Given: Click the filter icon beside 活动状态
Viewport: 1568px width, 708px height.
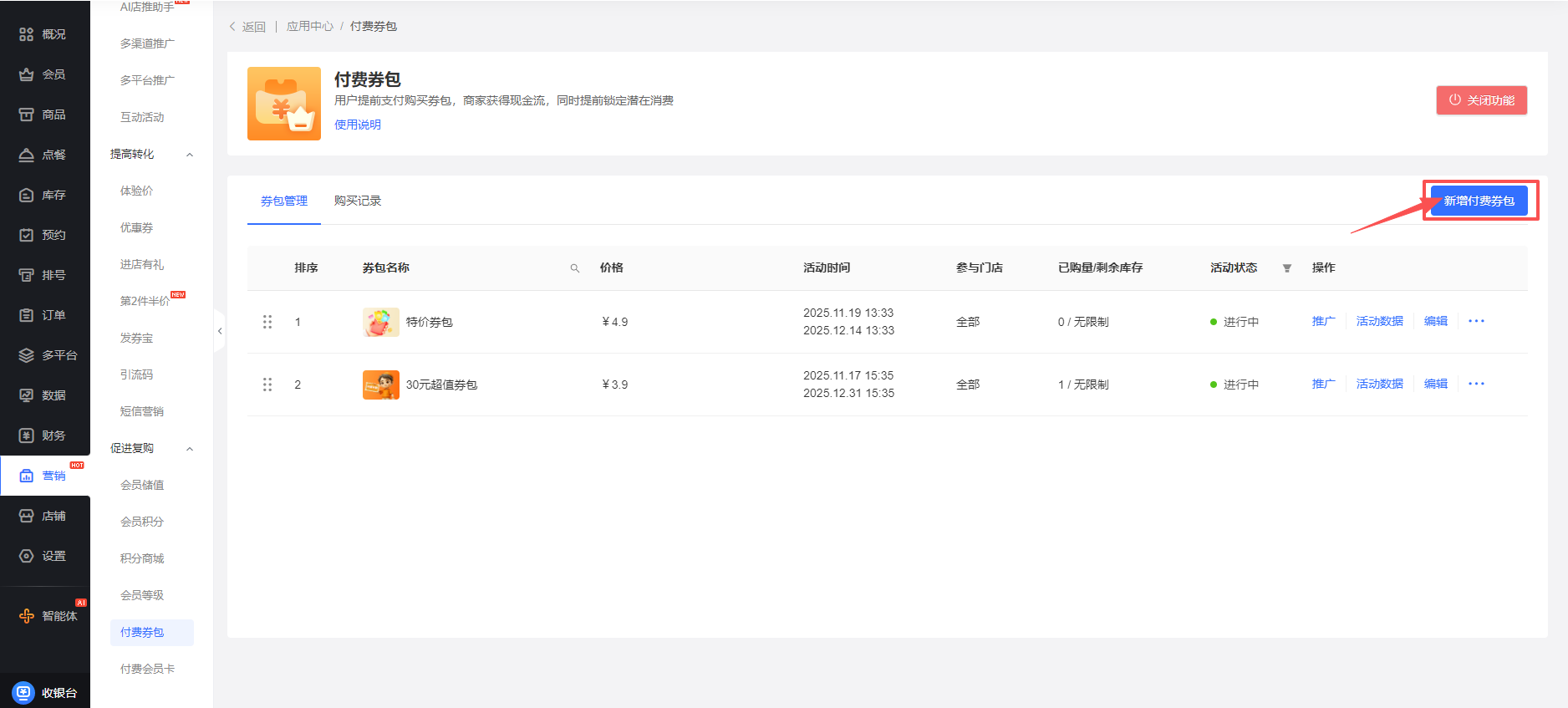Looking at the screenshot, I should point(1287,268).
